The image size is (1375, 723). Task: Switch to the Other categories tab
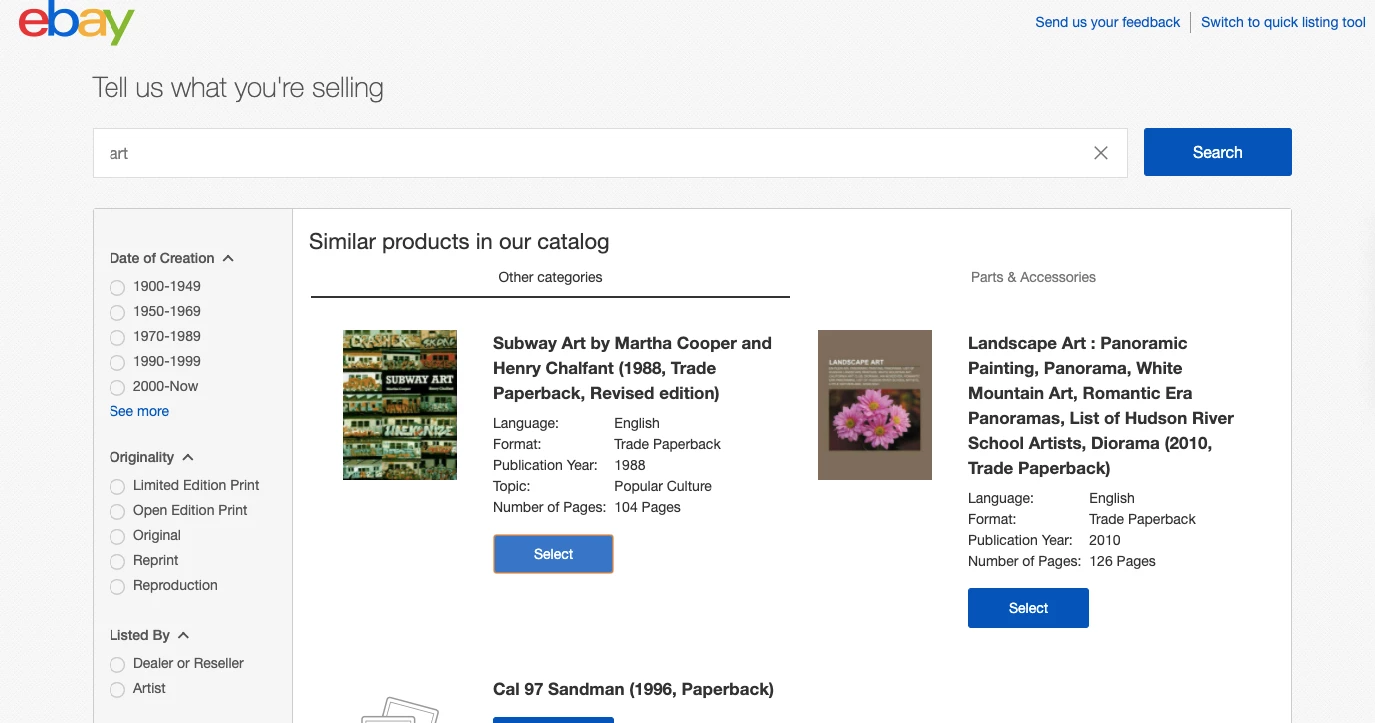point(550,278)
